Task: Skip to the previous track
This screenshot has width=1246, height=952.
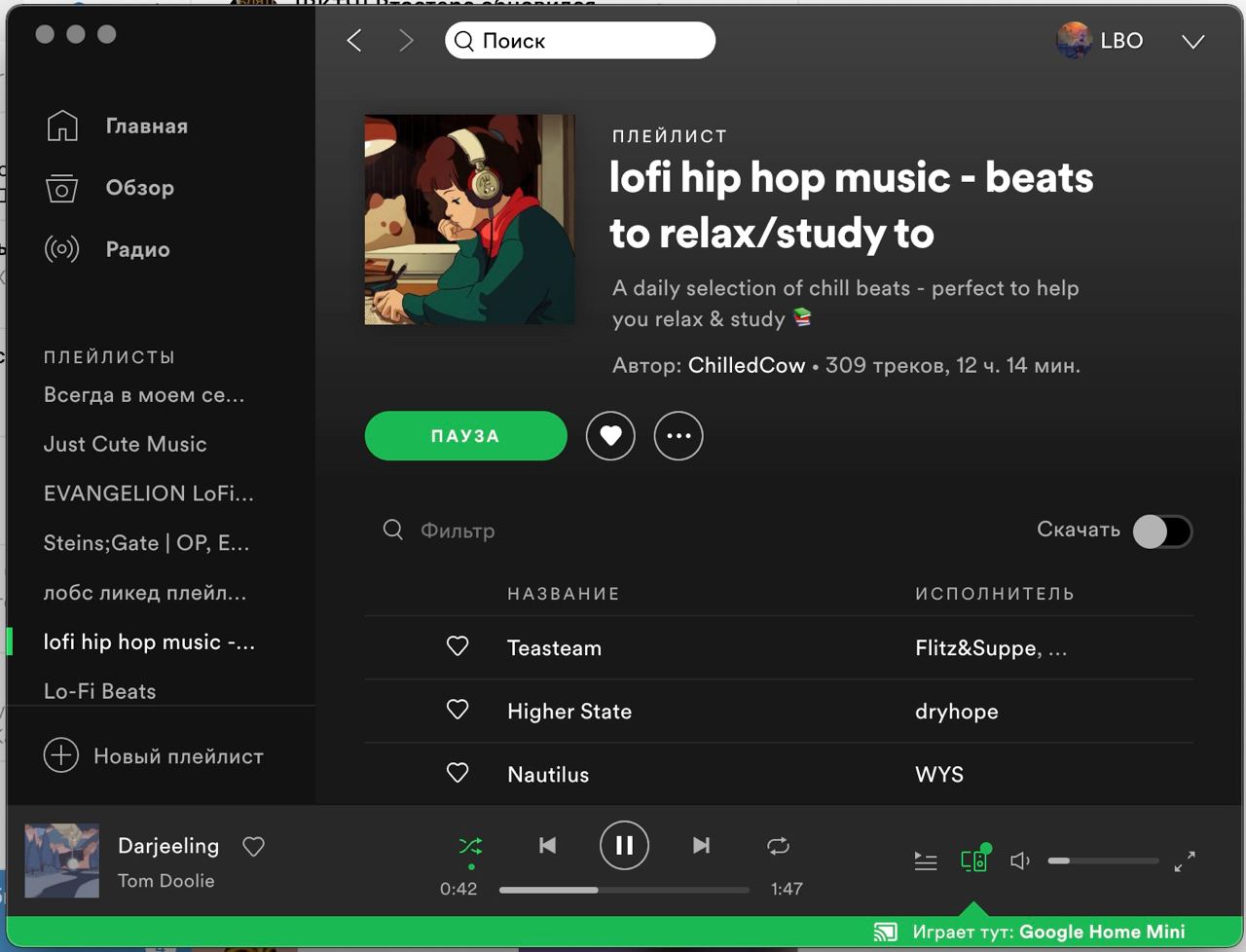Action: click(x=548, y=845)
